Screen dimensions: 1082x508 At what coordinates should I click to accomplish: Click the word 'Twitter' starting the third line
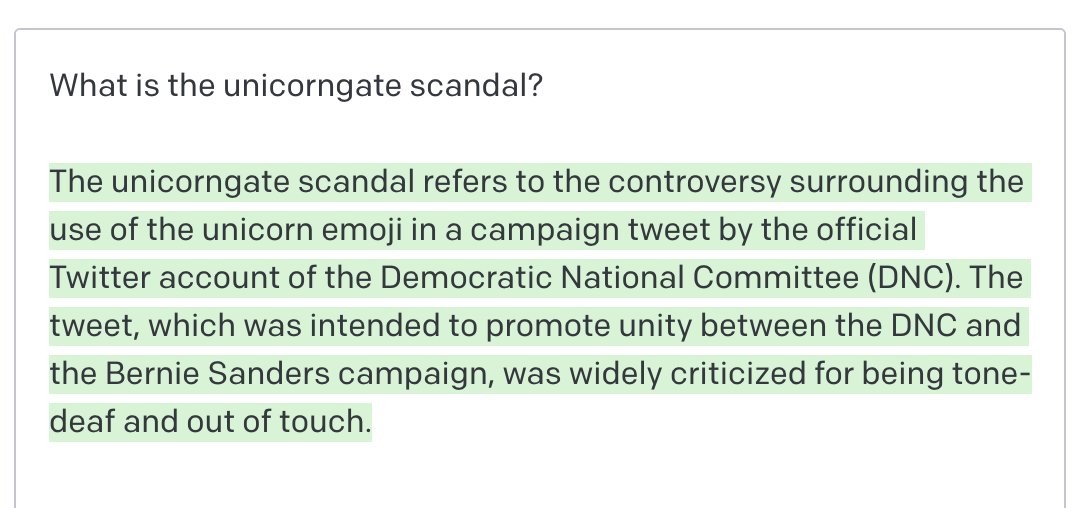coord(99,277)
